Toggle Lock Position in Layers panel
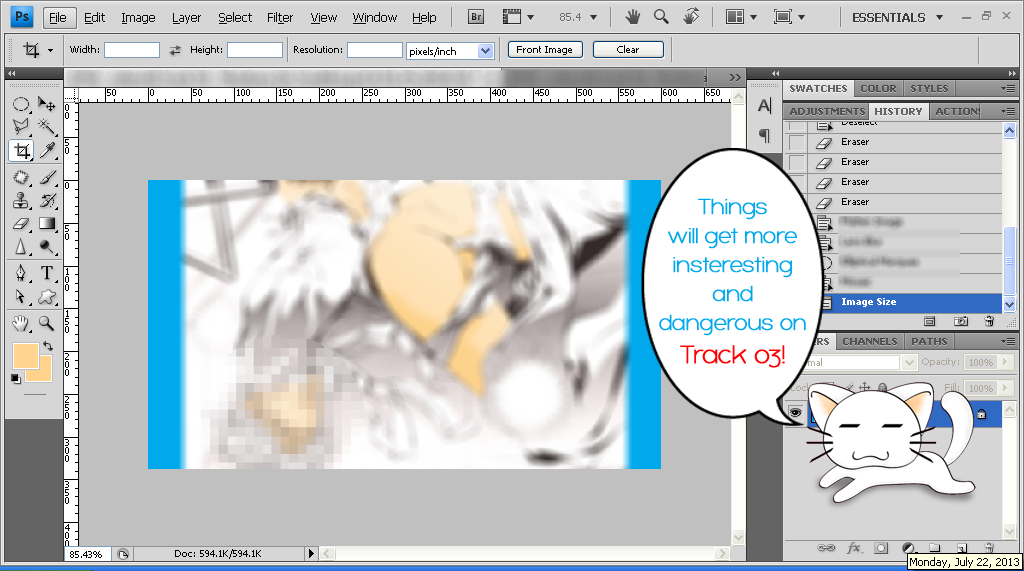1024x571 pixels. pyautogui.click(x=865, y=387)
